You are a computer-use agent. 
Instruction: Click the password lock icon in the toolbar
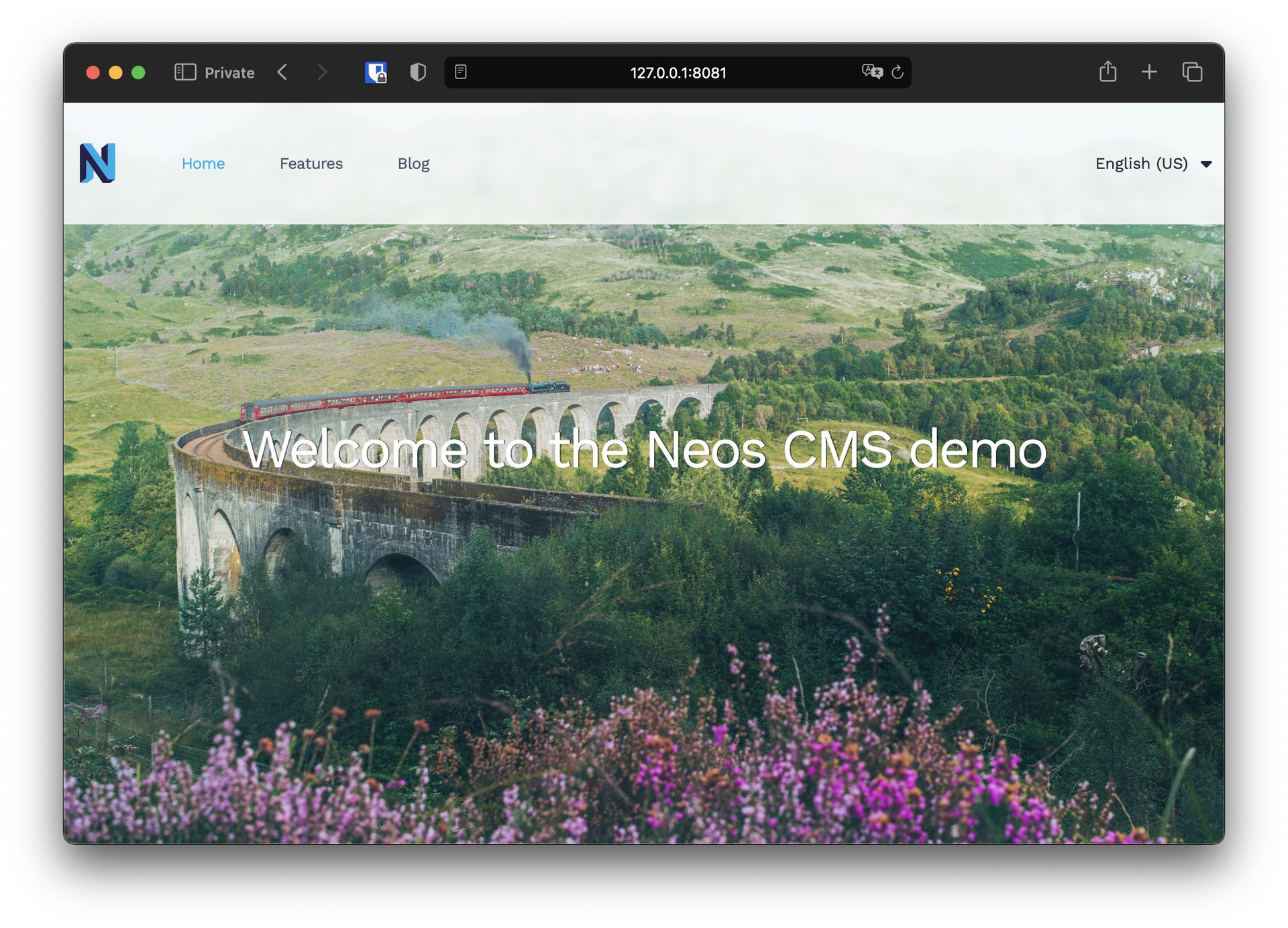(x=376, y=72)
